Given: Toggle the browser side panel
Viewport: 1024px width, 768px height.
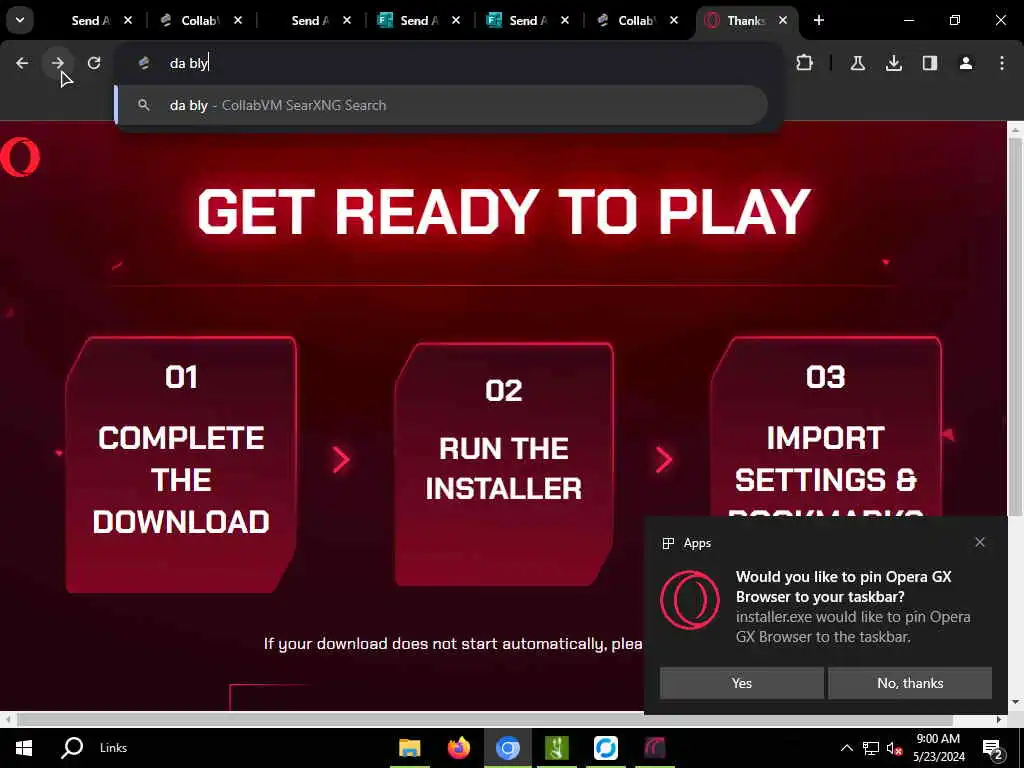Looking at the screenshot, I should coord(930,63).
